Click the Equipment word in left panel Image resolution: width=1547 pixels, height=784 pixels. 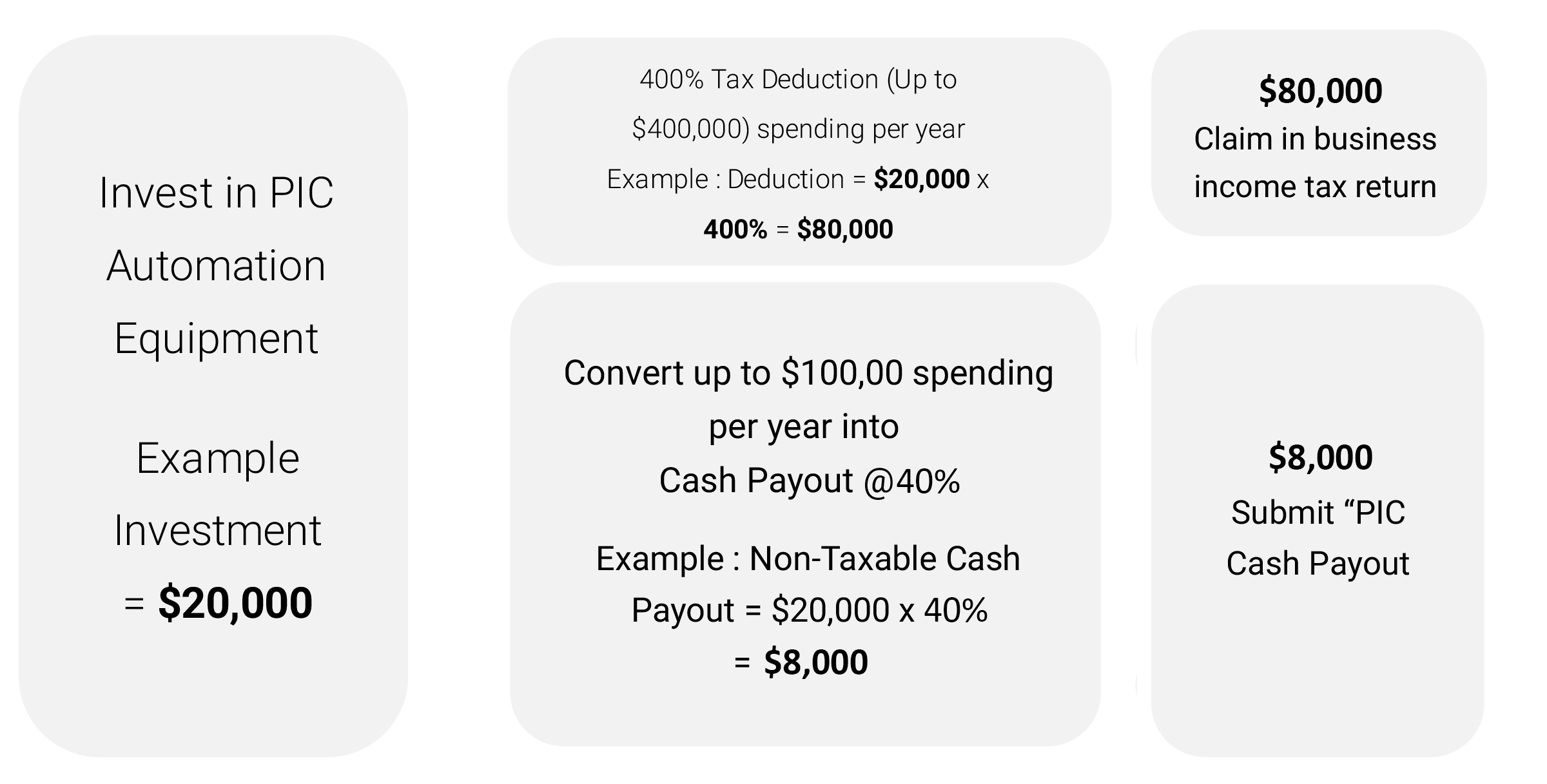pyautogui.click(x=216, y=339)
